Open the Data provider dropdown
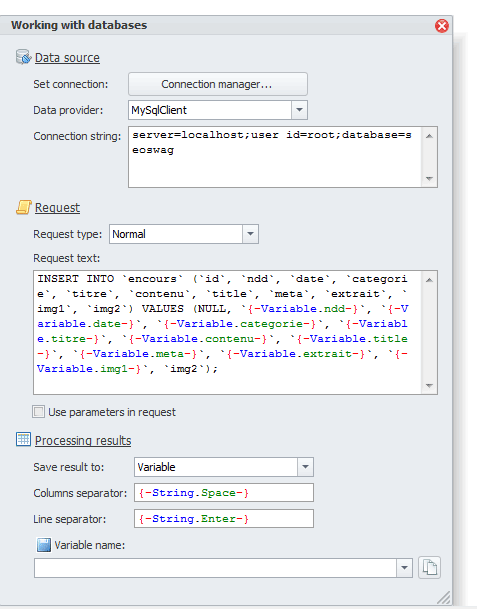 pyautogui.click(x=299, y=110)
